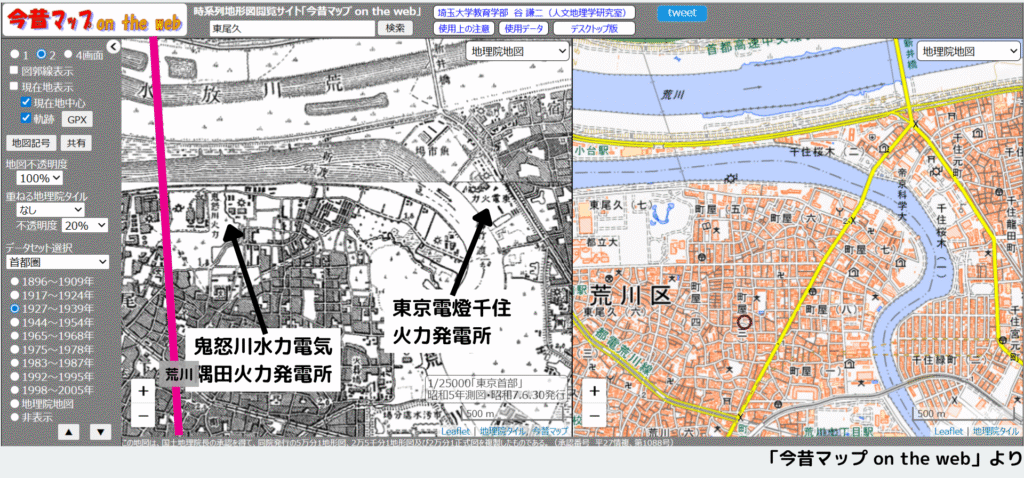Click the search box containing 東尾久
The height and width of the screenshot is (478, 1024).
pos(292,29)
